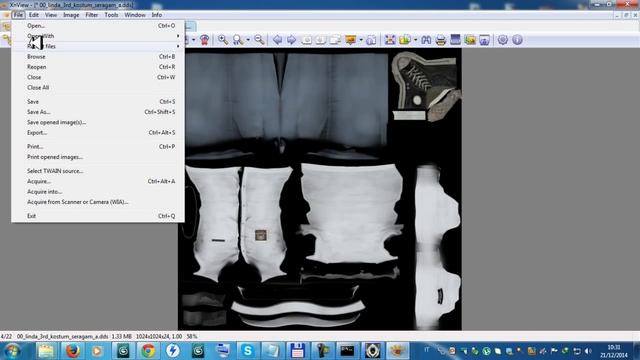Image resolution: width=640 pixels, height=360 pixels.
Task: Click the first page icon after the right arrow
Action: pyautogui.click(x=307, y=40)
